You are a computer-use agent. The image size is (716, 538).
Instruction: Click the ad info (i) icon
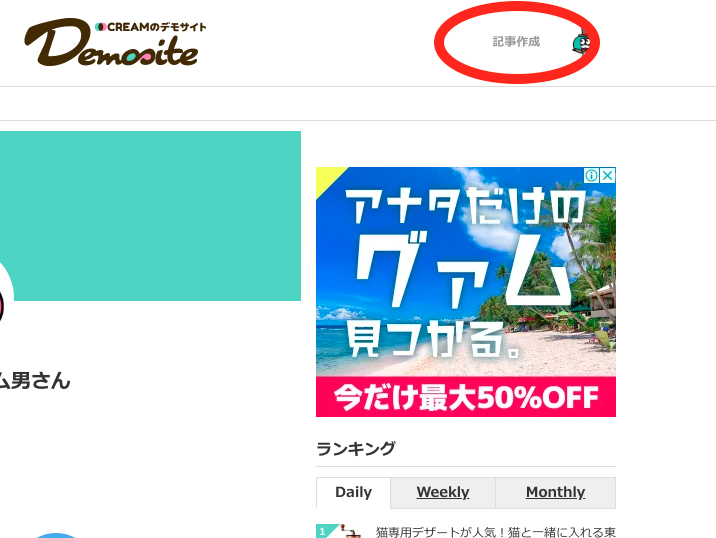click(591, 175)
